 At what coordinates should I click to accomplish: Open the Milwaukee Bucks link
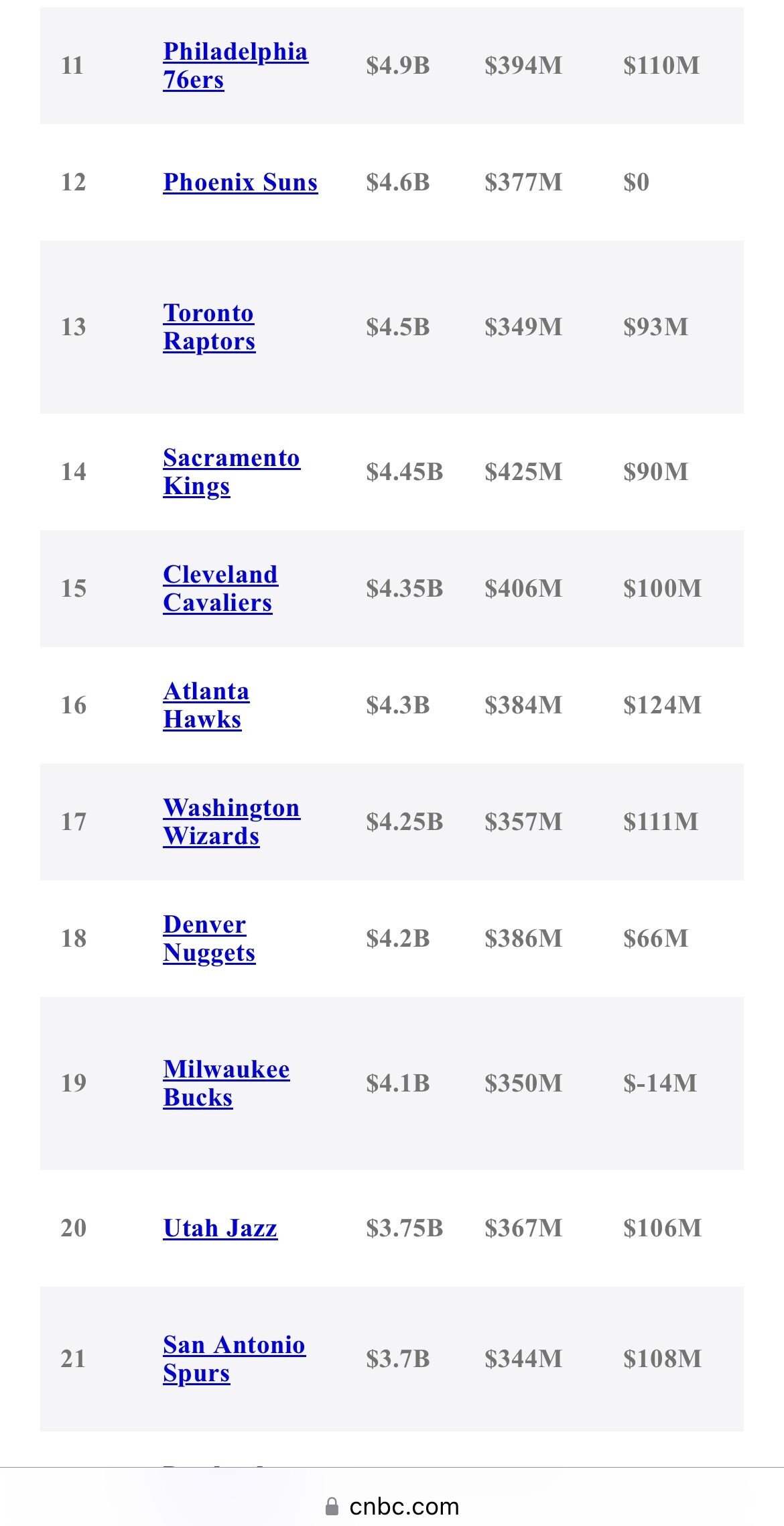point(226,1083)
